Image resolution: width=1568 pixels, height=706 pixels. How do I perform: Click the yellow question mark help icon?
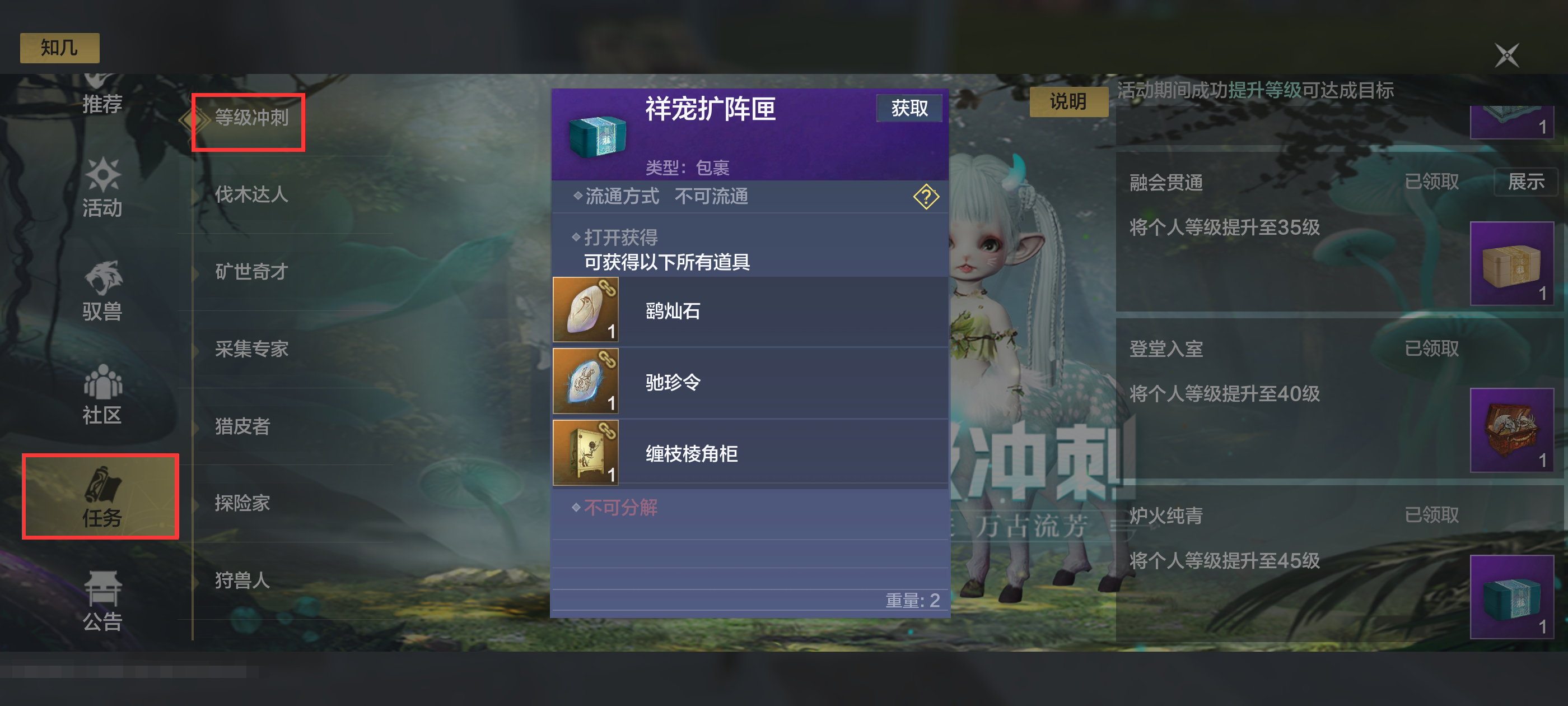pyautogui.click(x=926, y=197)
